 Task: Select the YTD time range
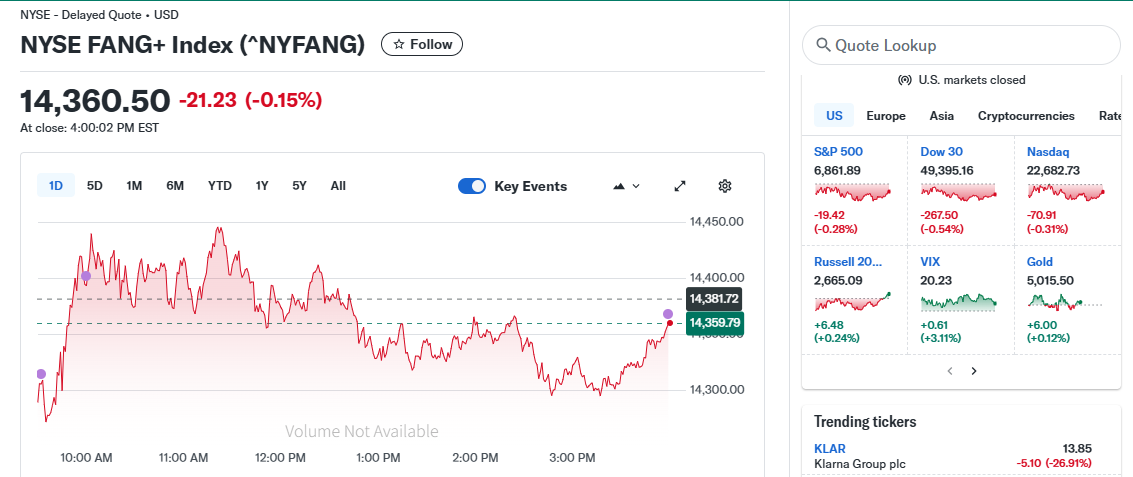tap(219, 185)
